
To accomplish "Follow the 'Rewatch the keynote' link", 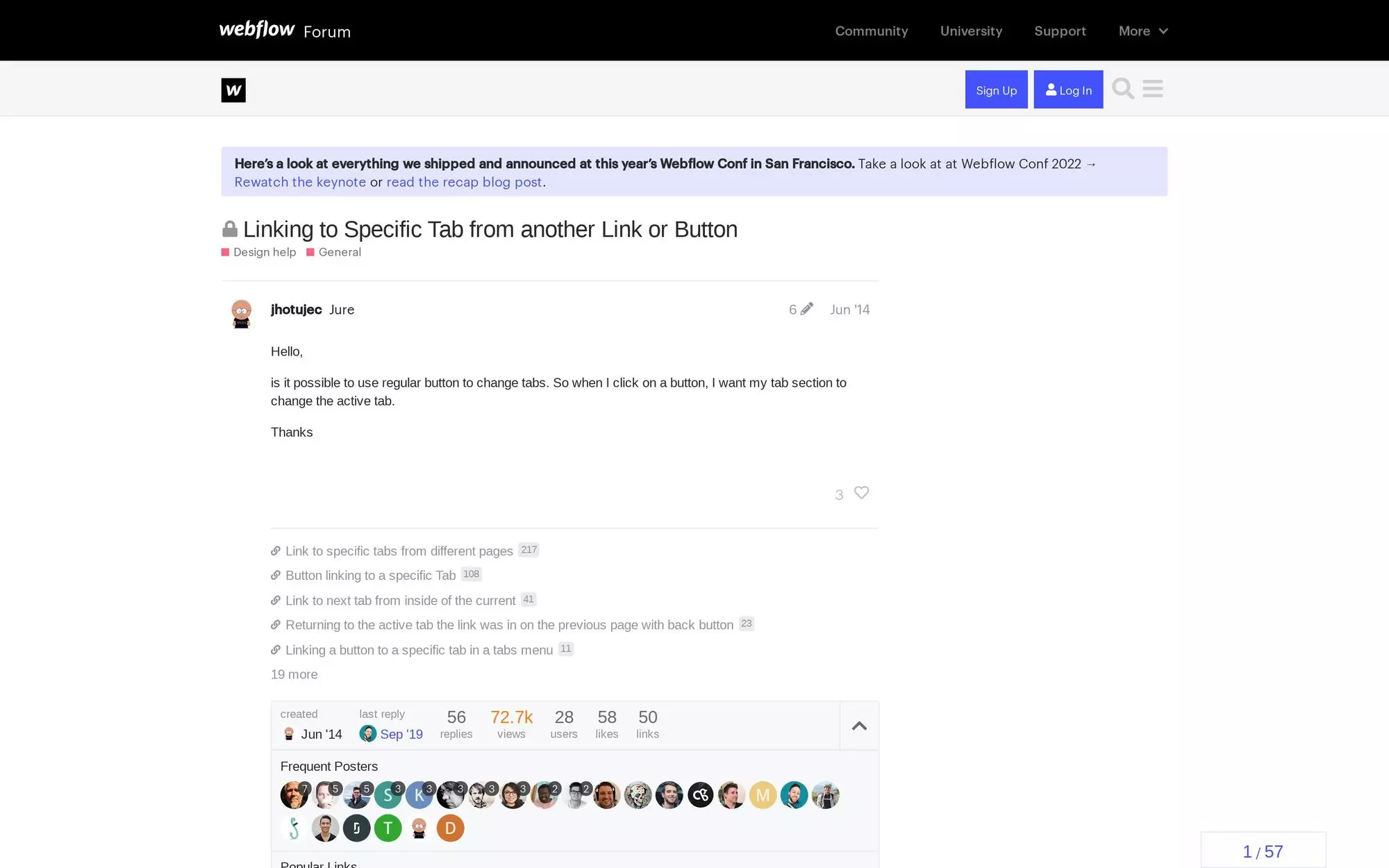I will click(300, 181).
